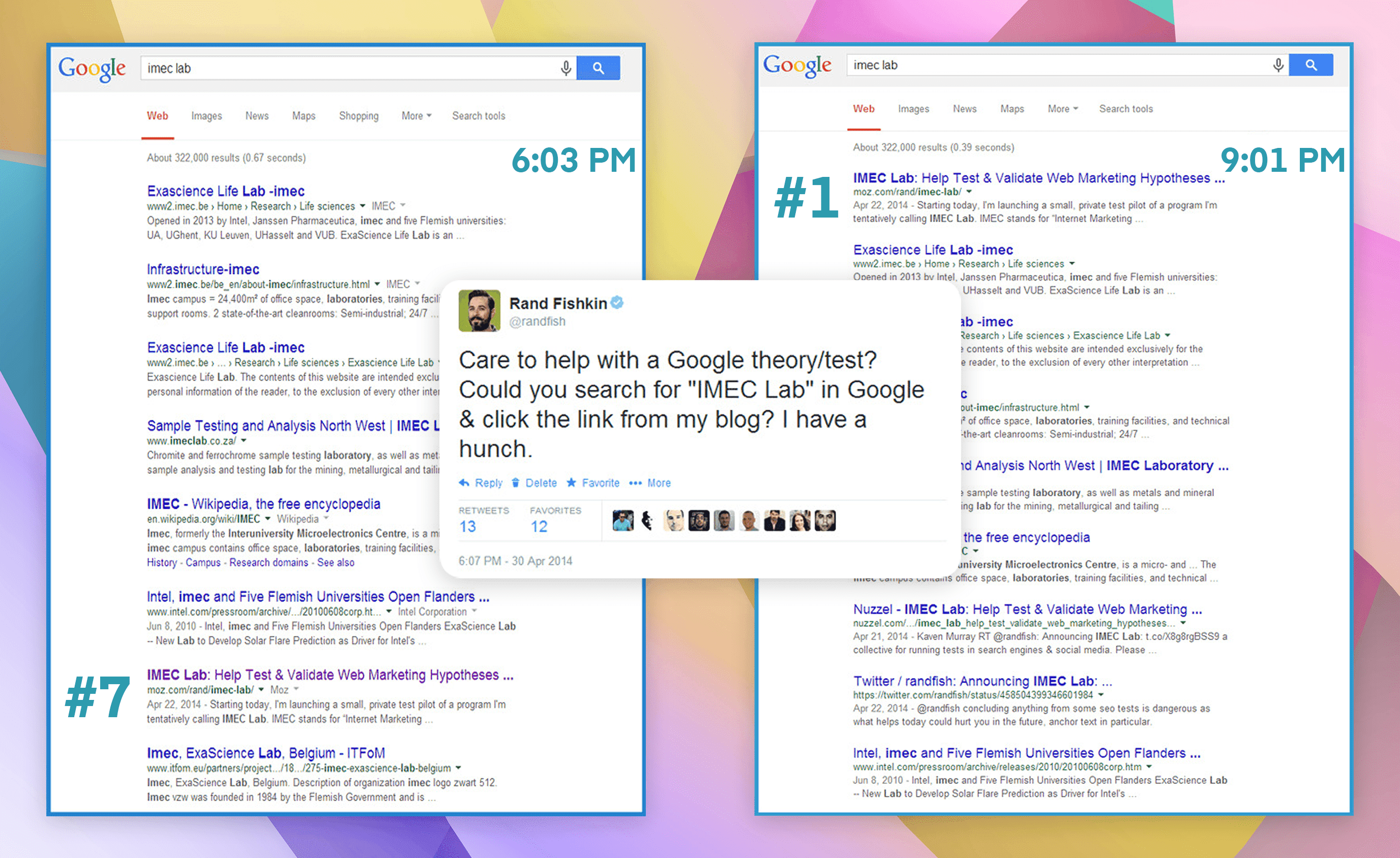Open Search tools in left Google window
Image resolution: width=1400 pixels, height=858 pixels.
(x=479, y=116)
